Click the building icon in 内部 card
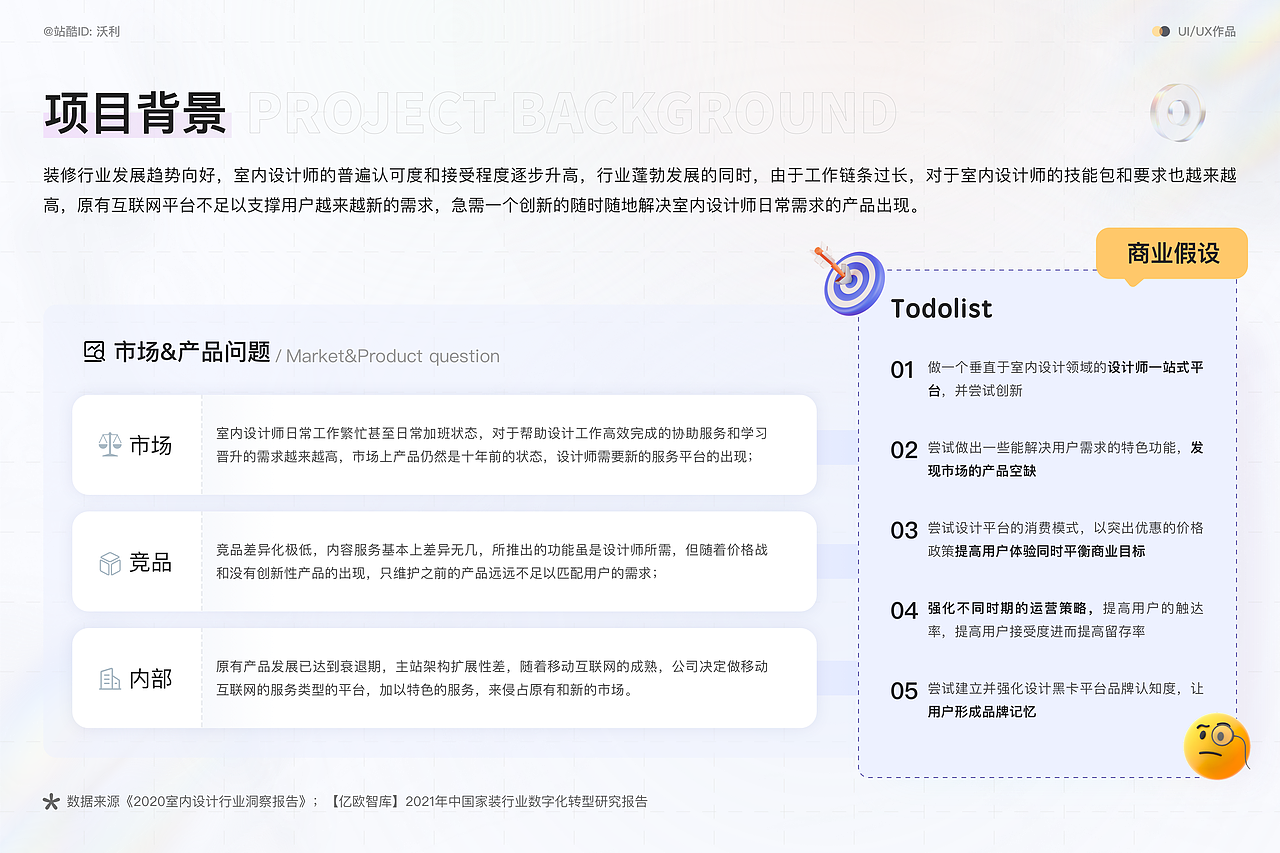The image size is (1280, 853). coord(109,679)
